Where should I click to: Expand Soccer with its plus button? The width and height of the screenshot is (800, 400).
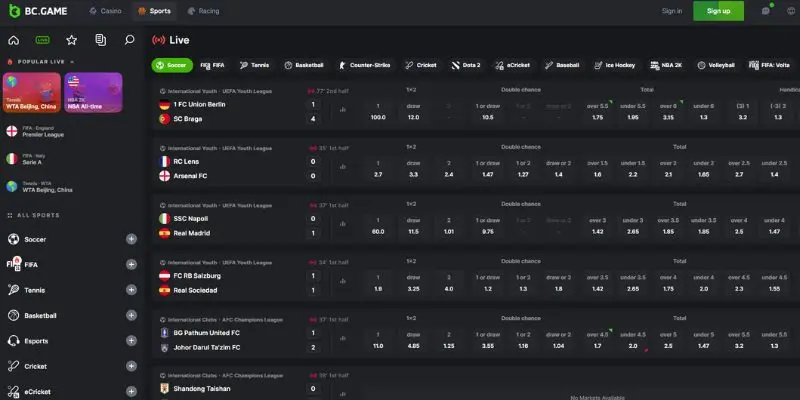132,239
